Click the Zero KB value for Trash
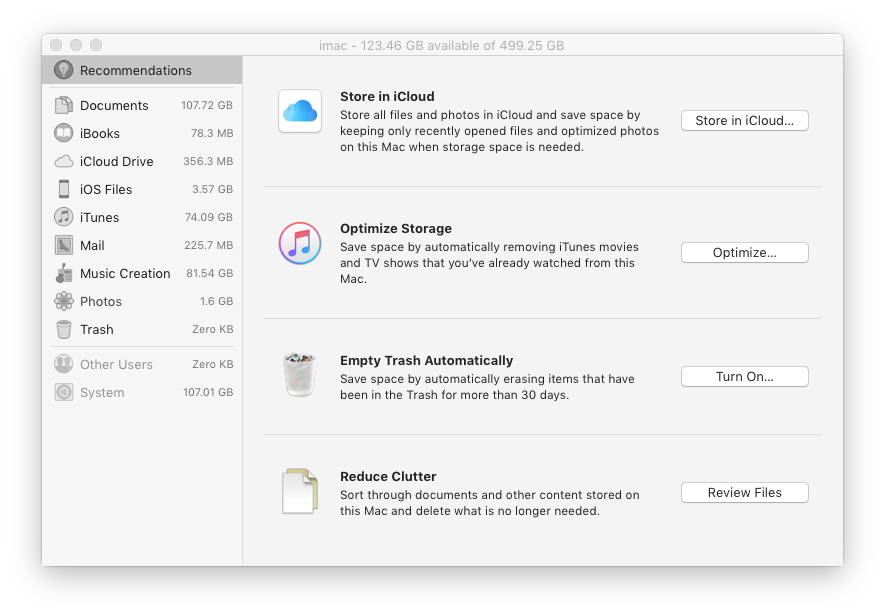This screenshot has height=616, width=885. 212,329
